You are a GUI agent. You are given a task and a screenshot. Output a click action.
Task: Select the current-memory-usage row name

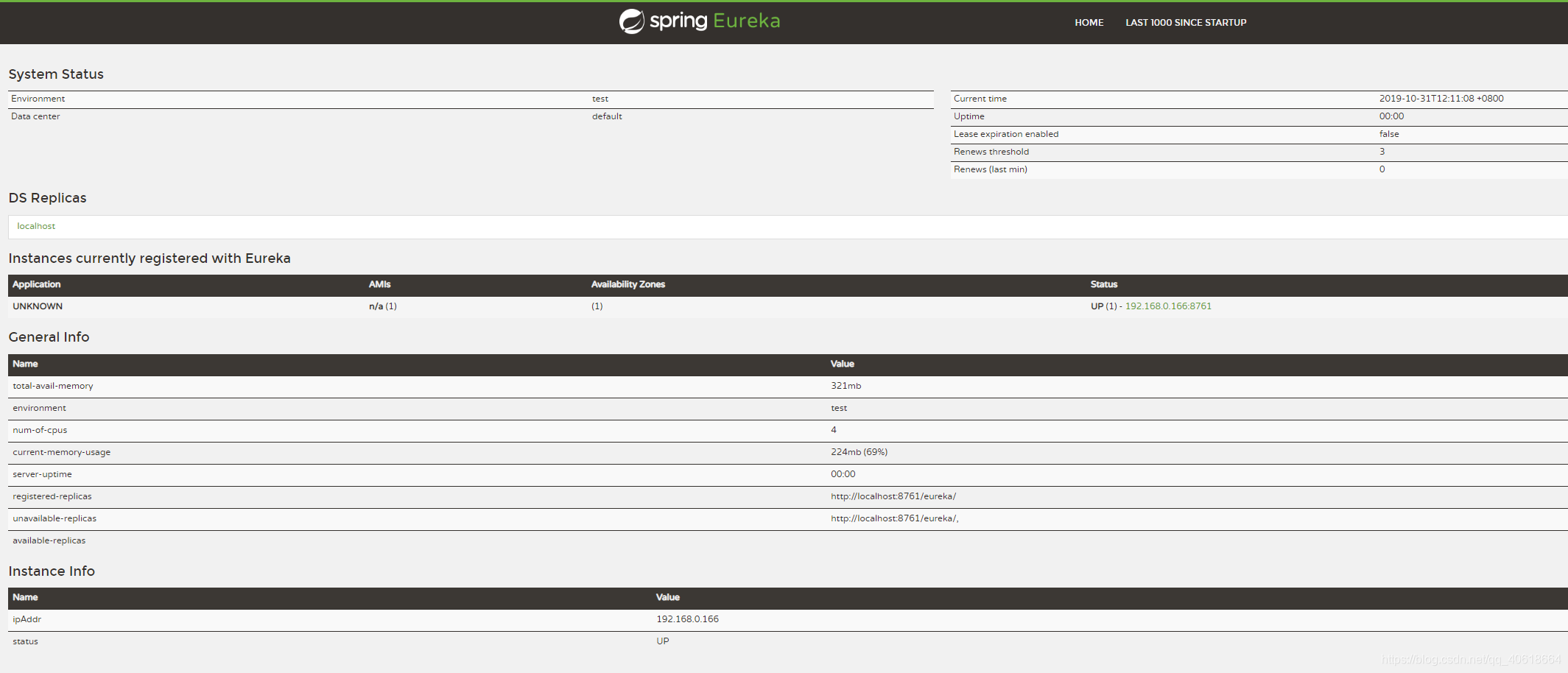(62, 452)
